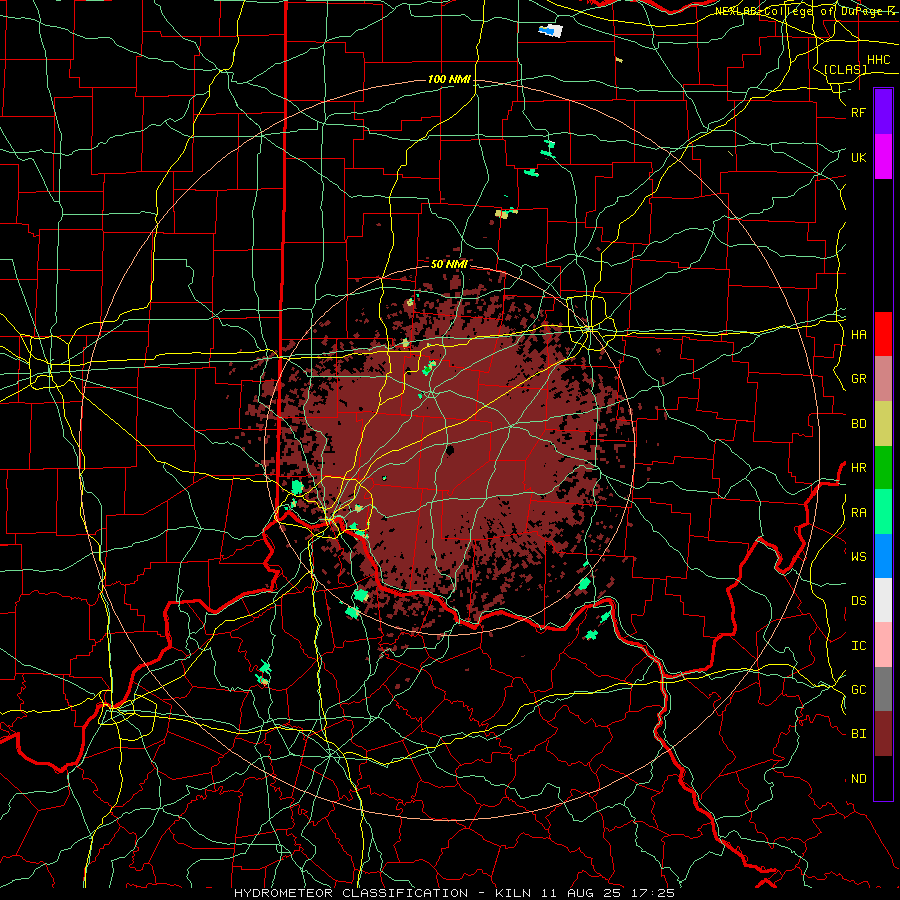Click the "IC" legend label
Image resolution: width=900 pixels, height=900 pixels.
[859, 646]
